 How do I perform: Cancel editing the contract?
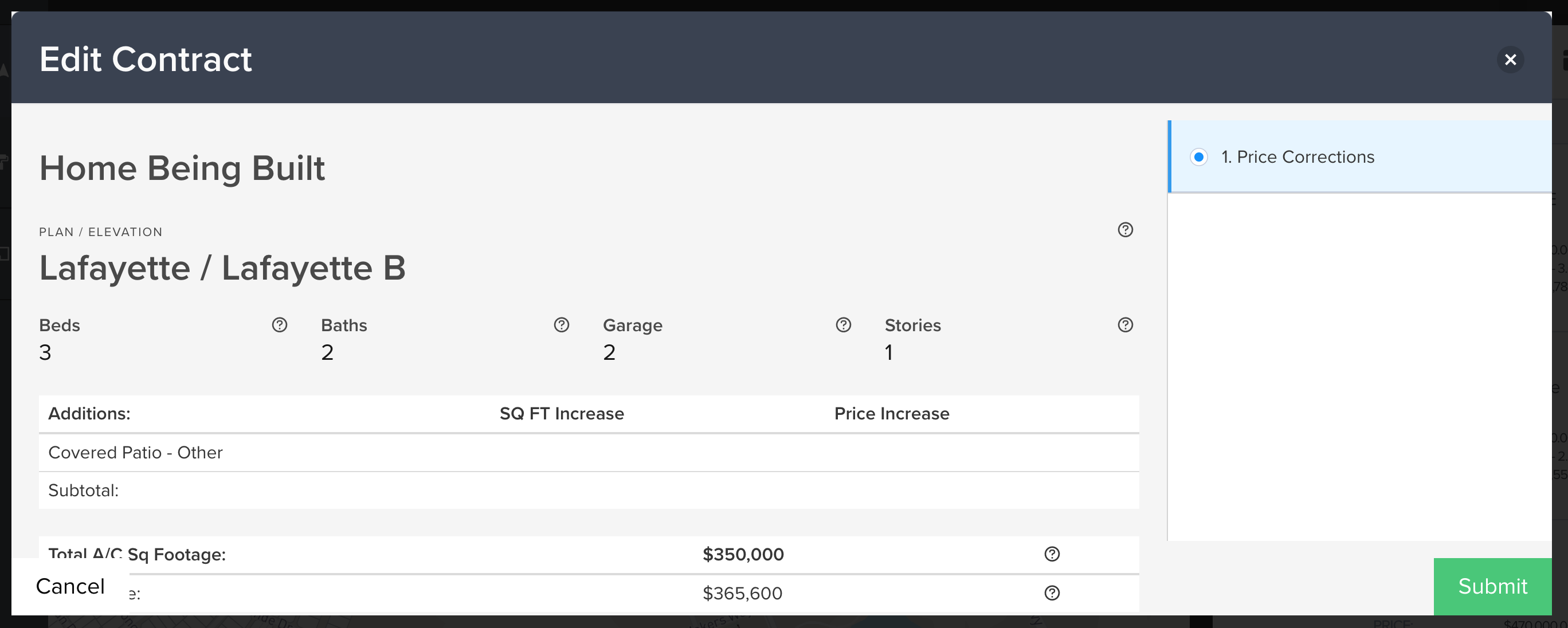70,586
